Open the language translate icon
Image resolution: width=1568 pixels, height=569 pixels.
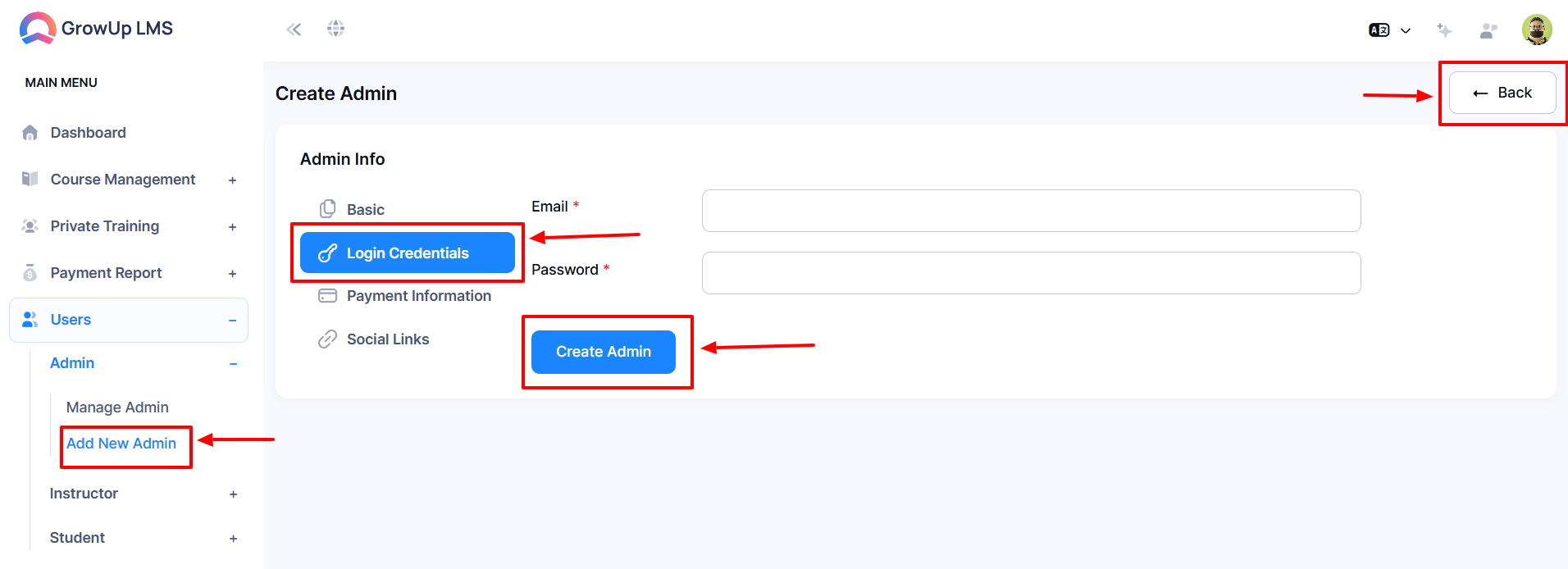tap(1379, 30)
